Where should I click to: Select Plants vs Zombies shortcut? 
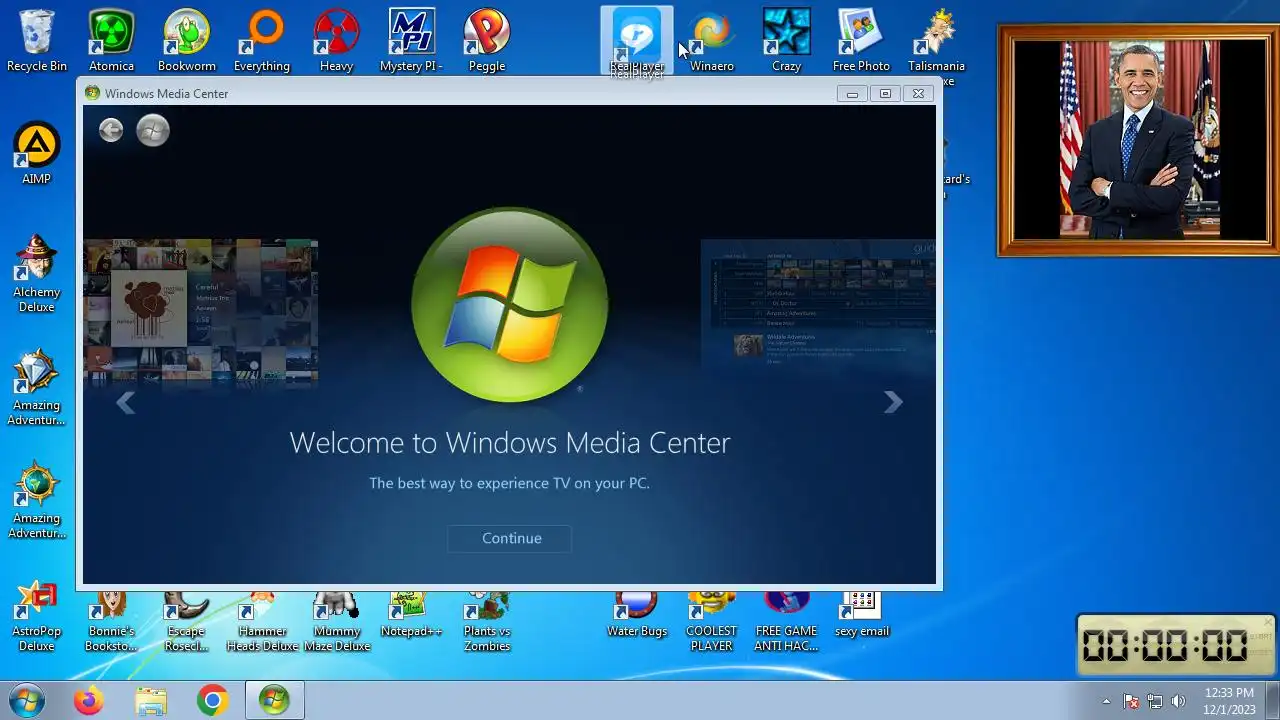point(487,620)
